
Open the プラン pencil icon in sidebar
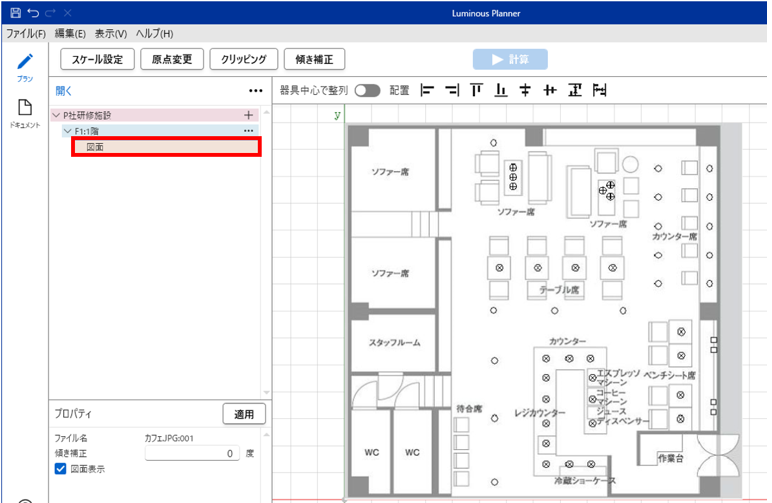[x=25, y=62]
